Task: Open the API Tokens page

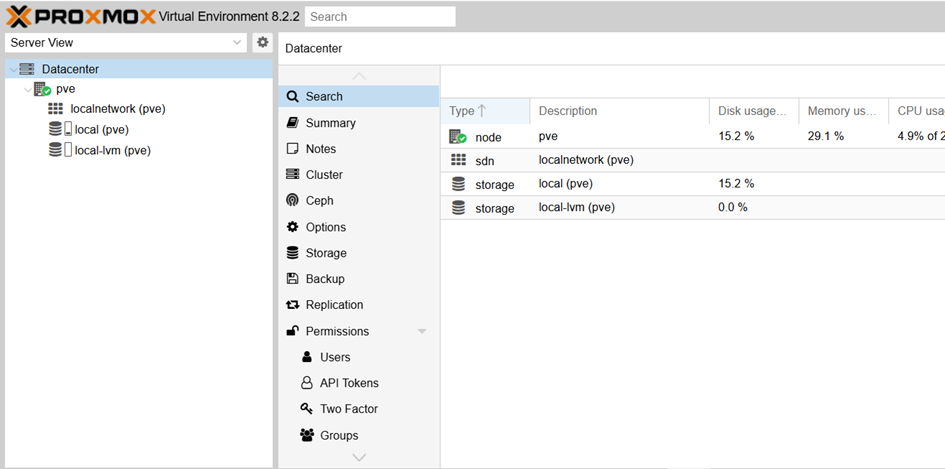Action: [x=359, y=383]
